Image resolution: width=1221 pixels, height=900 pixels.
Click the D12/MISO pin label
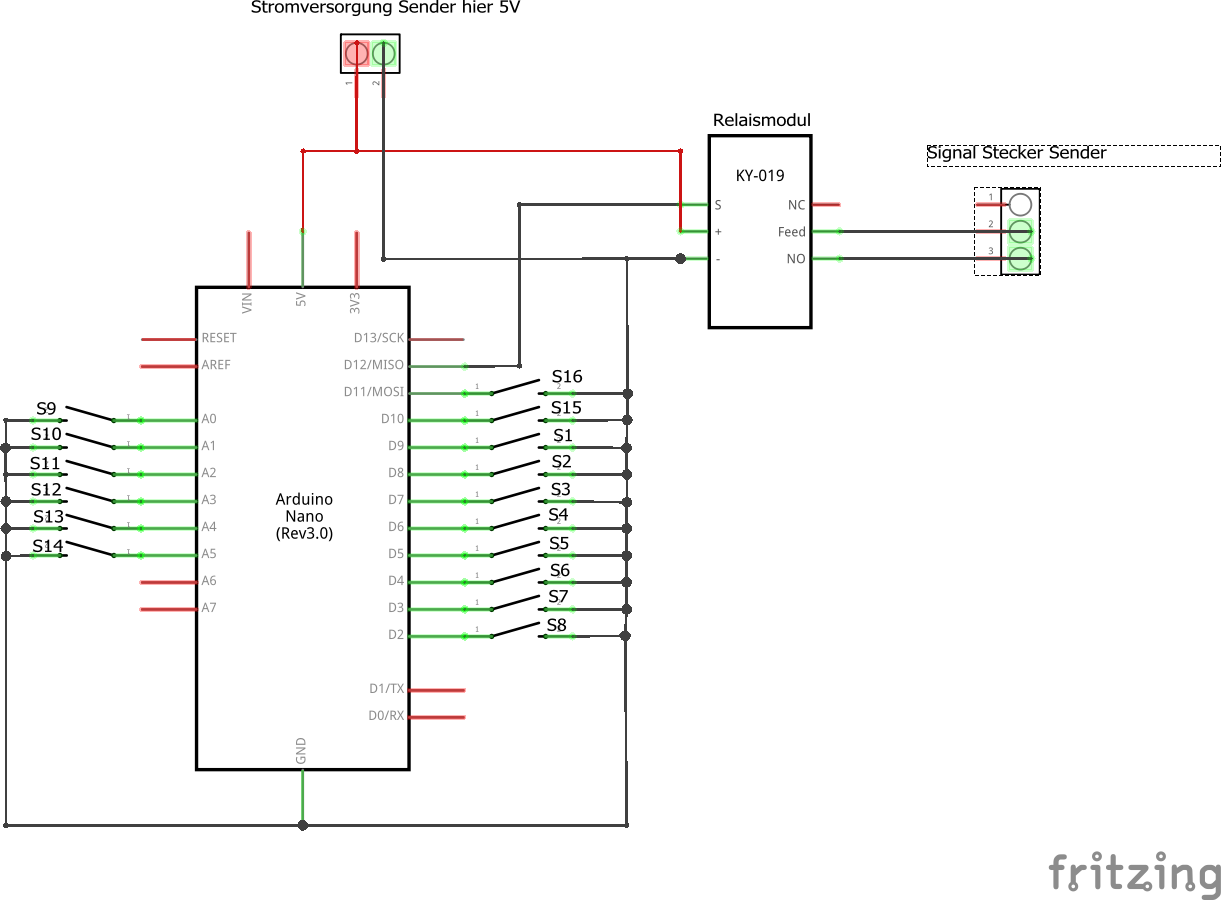coord(375,365)
